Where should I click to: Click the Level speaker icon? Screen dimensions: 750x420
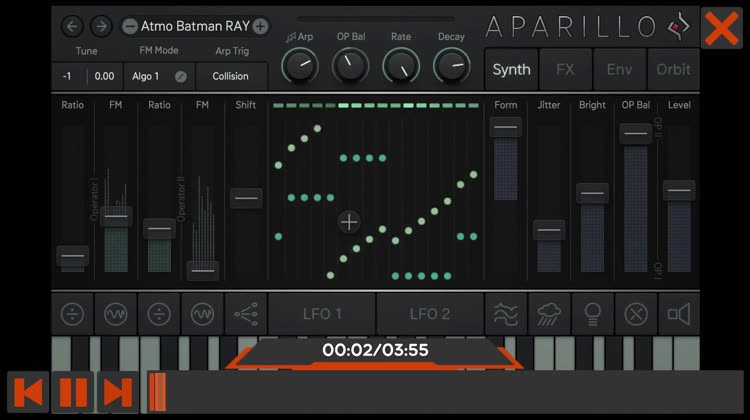click(679, 314)
